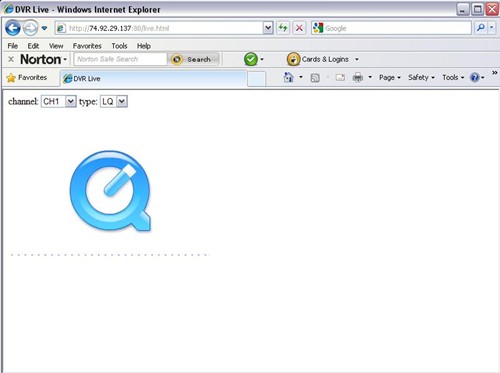The width and height of the screenshot is (500, 373).
Task: Open the File menu
Action: click(x=13, y=46)
